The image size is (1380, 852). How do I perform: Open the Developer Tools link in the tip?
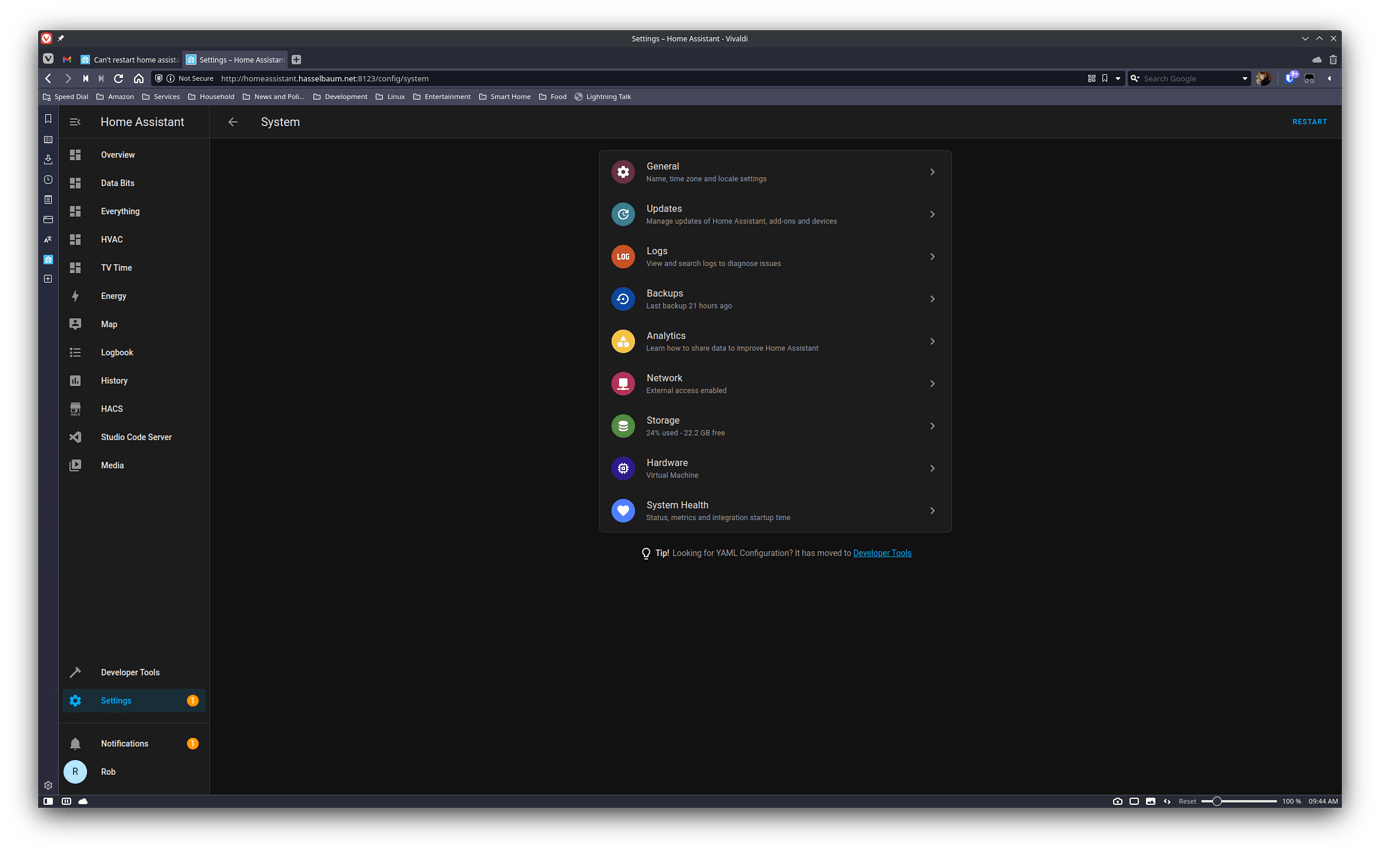click(x=882, y=552)
